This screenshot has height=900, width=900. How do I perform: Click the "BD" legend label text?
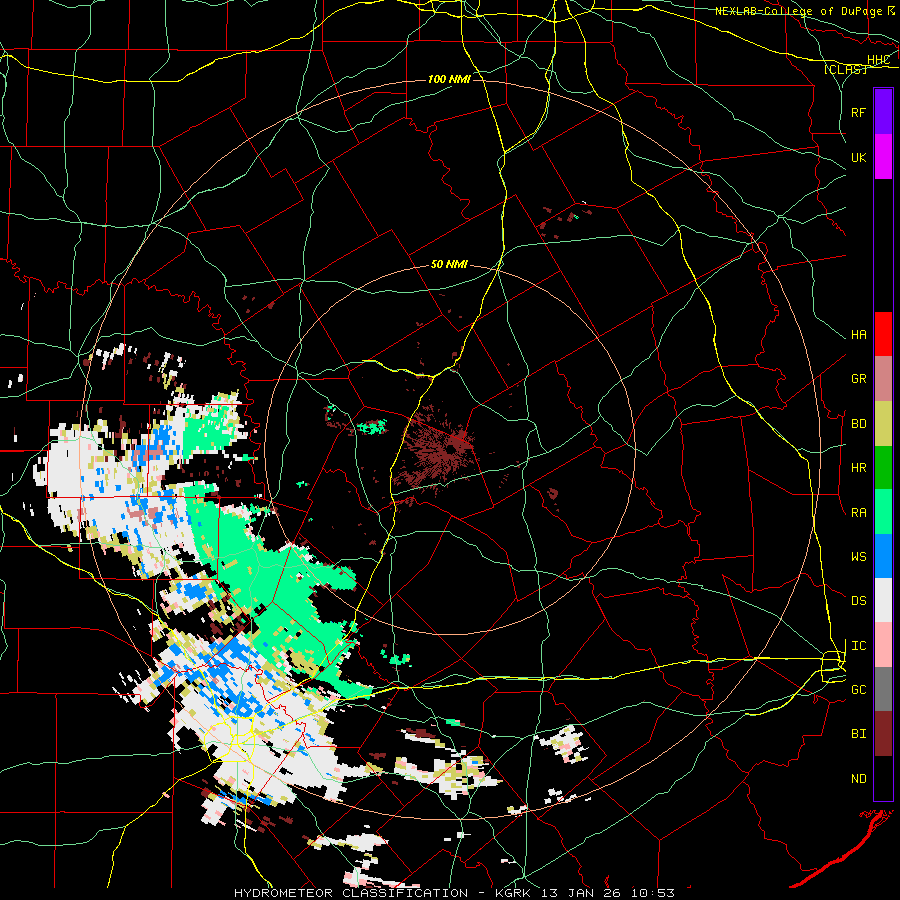click(x=858, y=424)
